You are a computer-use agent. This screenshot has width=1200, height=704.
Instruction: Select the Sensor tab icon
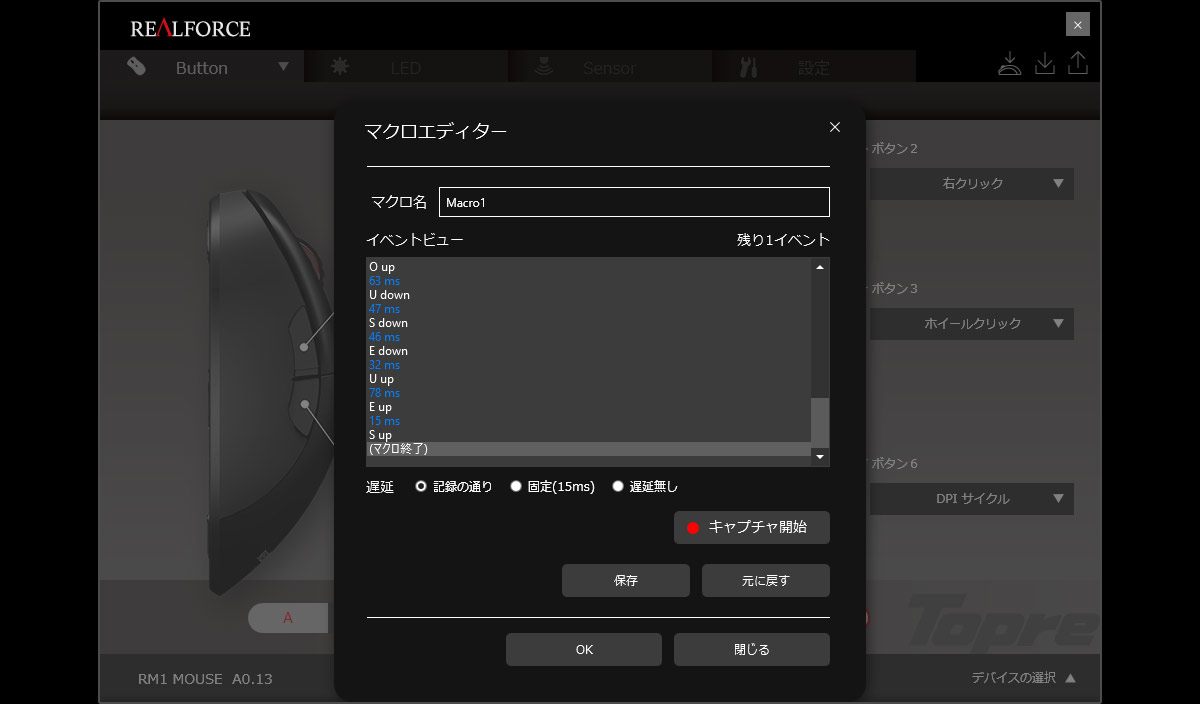pos(546,67)
